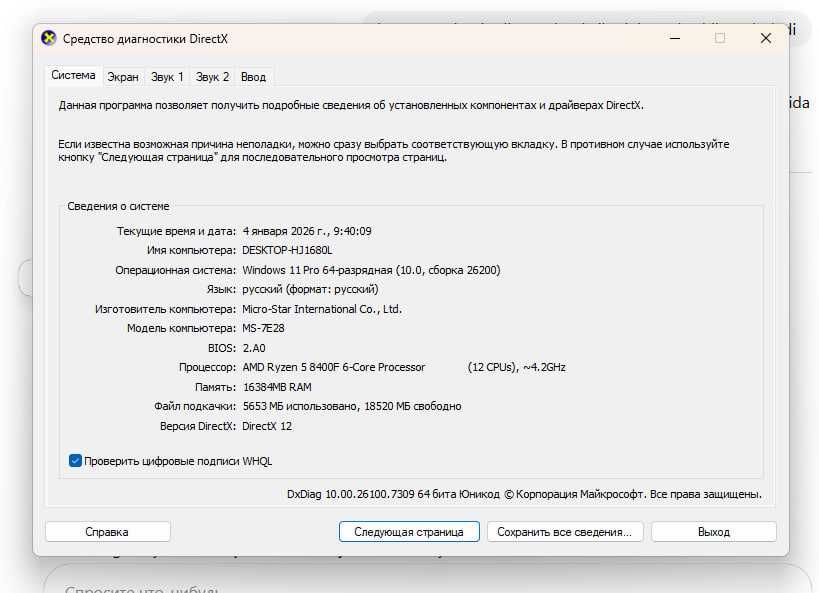Viewport: 819px width, 593px height.
Task: Click the Файл подкачки label
Action: 195,406
